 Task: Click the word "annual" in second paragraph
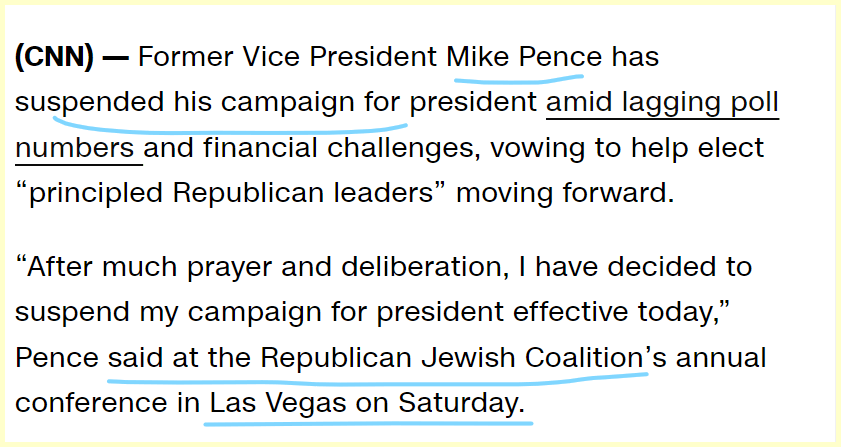(725, 357)
